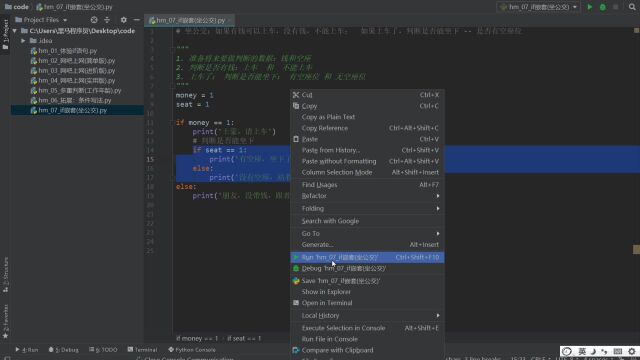The height and width of the screenshot is (360, 640).
Task: Open the run configuration dropdown
Action: click(x=538, y=7)
